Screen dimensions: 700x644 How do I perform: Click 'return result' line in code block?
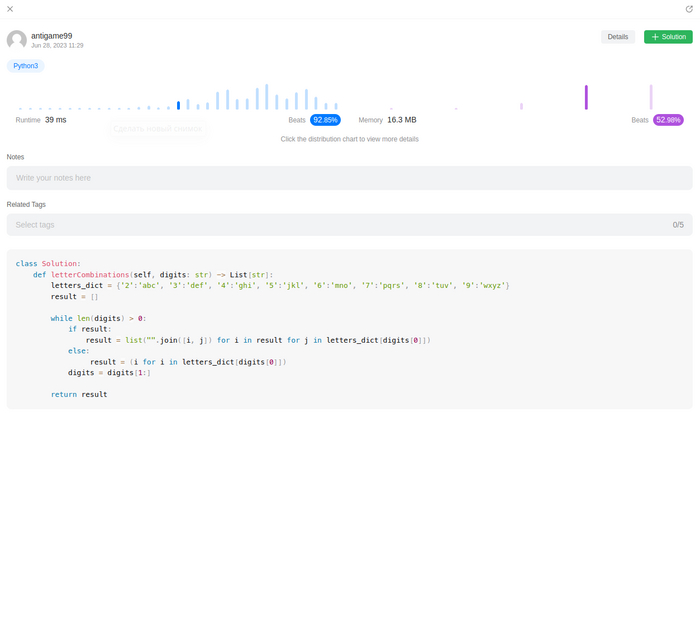(79, 395)
